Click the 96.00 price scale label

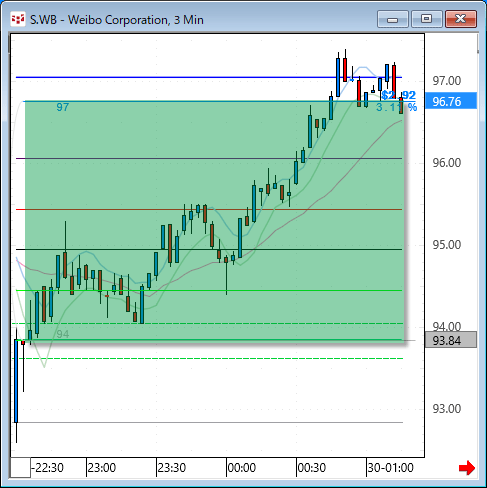[x=447, y=163]
